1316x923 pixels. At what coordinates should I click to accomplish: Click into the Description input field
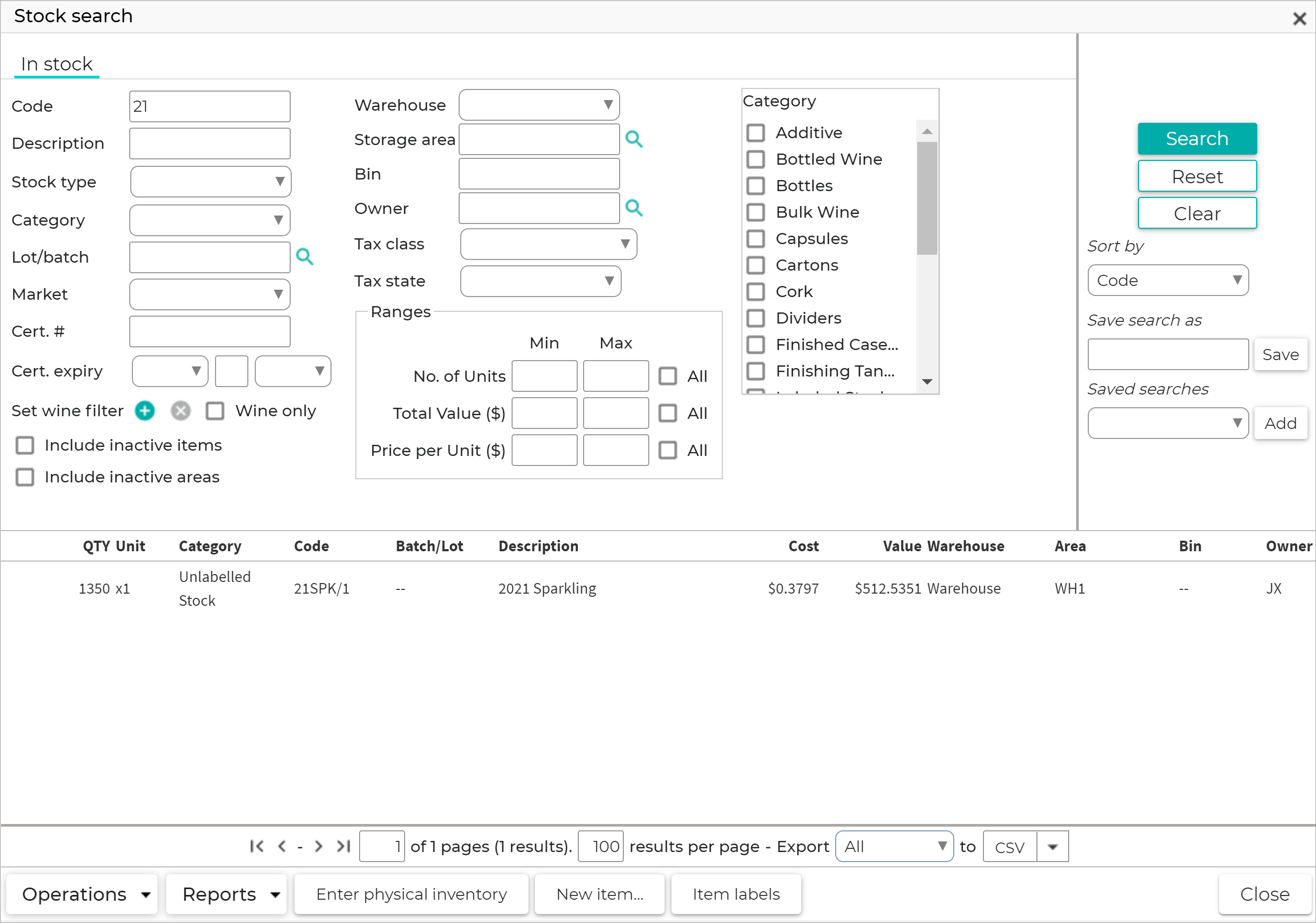(210, 144)
